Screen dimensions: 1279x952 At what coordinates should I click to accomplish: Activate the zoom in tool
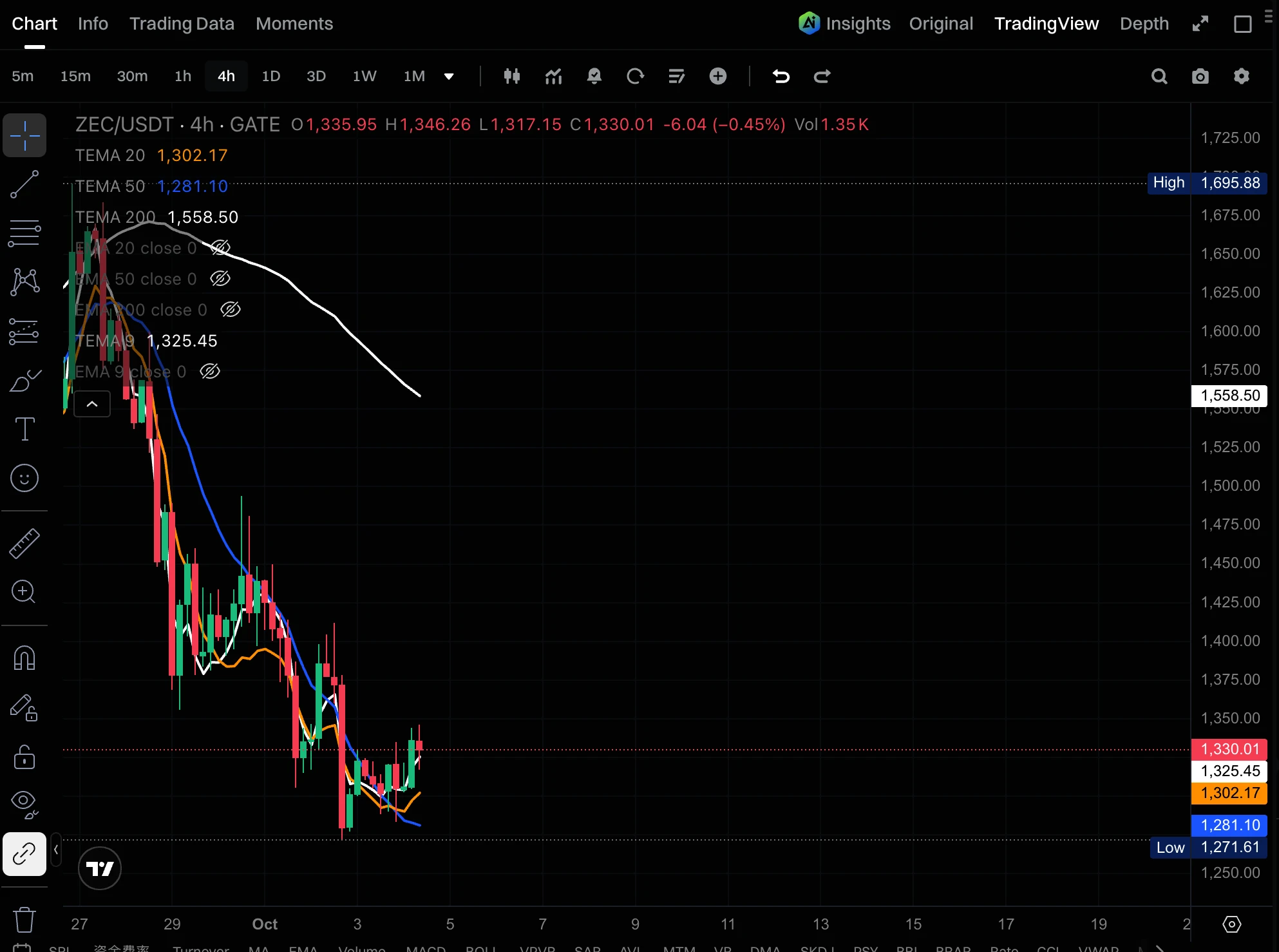coord(24,592)
